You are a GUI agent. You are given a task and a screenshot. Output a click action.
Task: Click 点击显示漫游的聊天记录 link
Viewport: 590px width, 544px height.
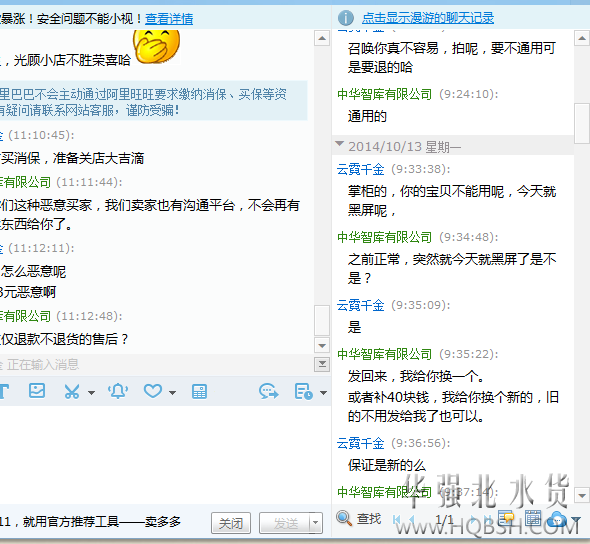click(428, 18)
